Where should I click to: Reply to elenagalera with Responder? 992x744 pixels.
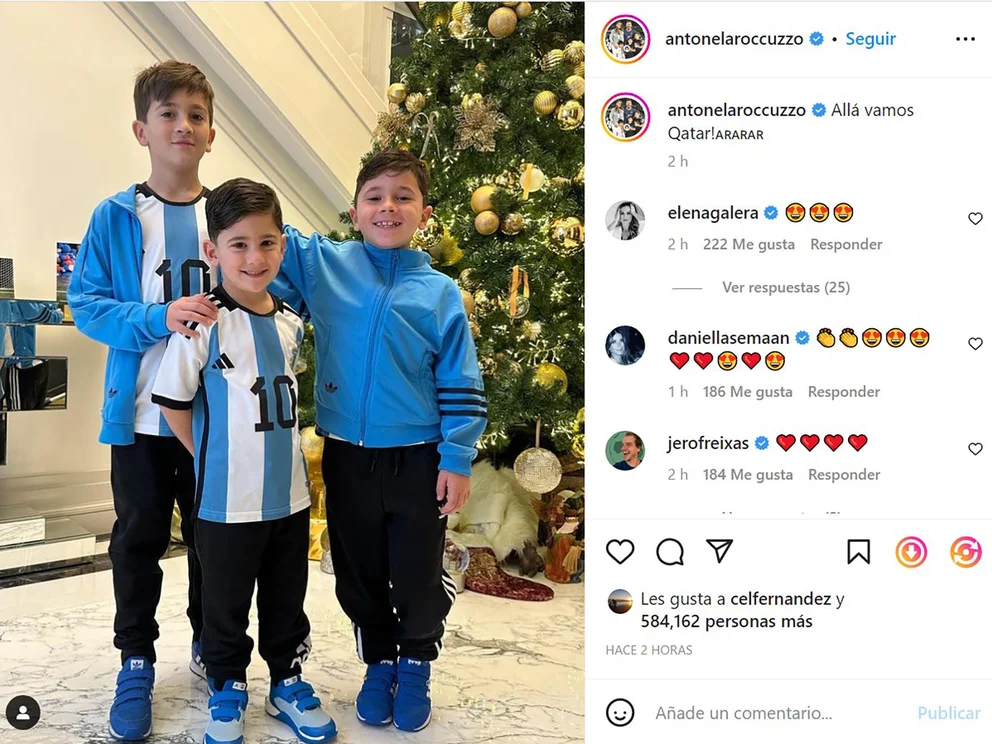coord(846,244)
